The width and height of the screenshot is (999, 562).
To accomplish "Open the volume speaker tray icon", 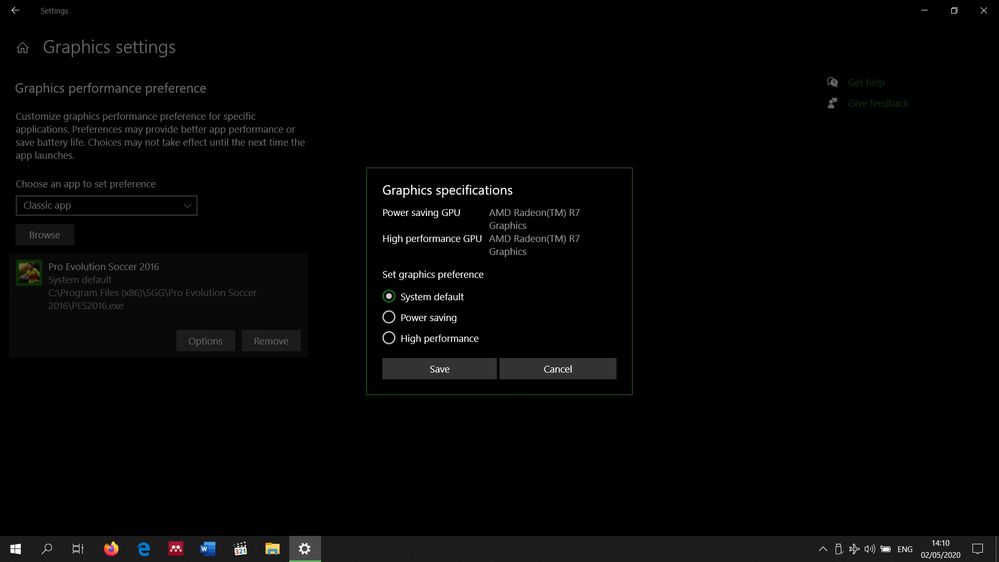I will [x=870, y=549].
